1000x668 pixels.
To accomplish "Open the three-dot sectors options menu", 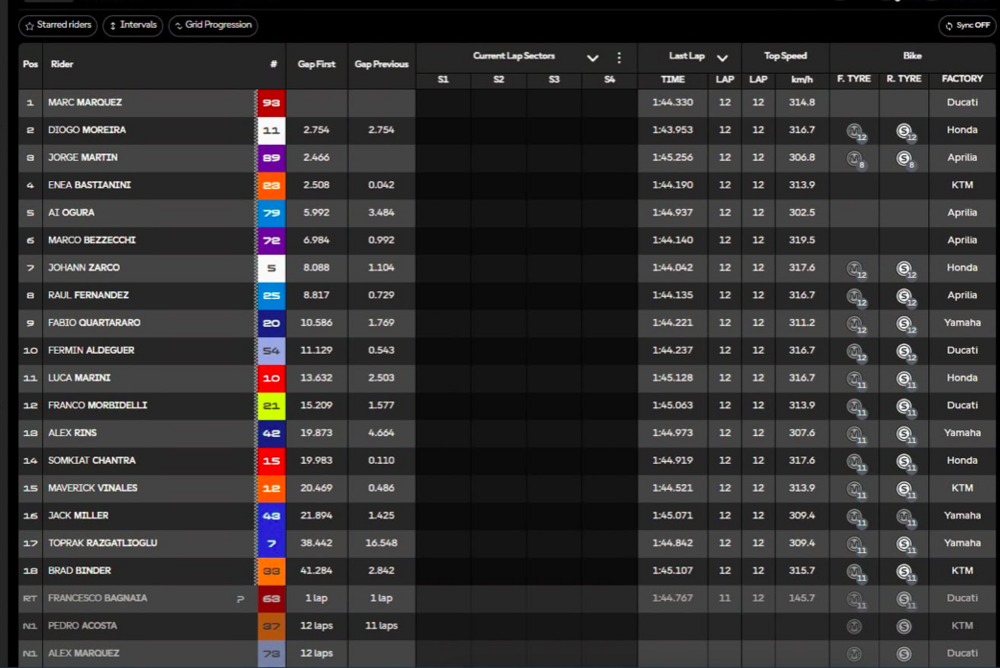I will 619,58.
